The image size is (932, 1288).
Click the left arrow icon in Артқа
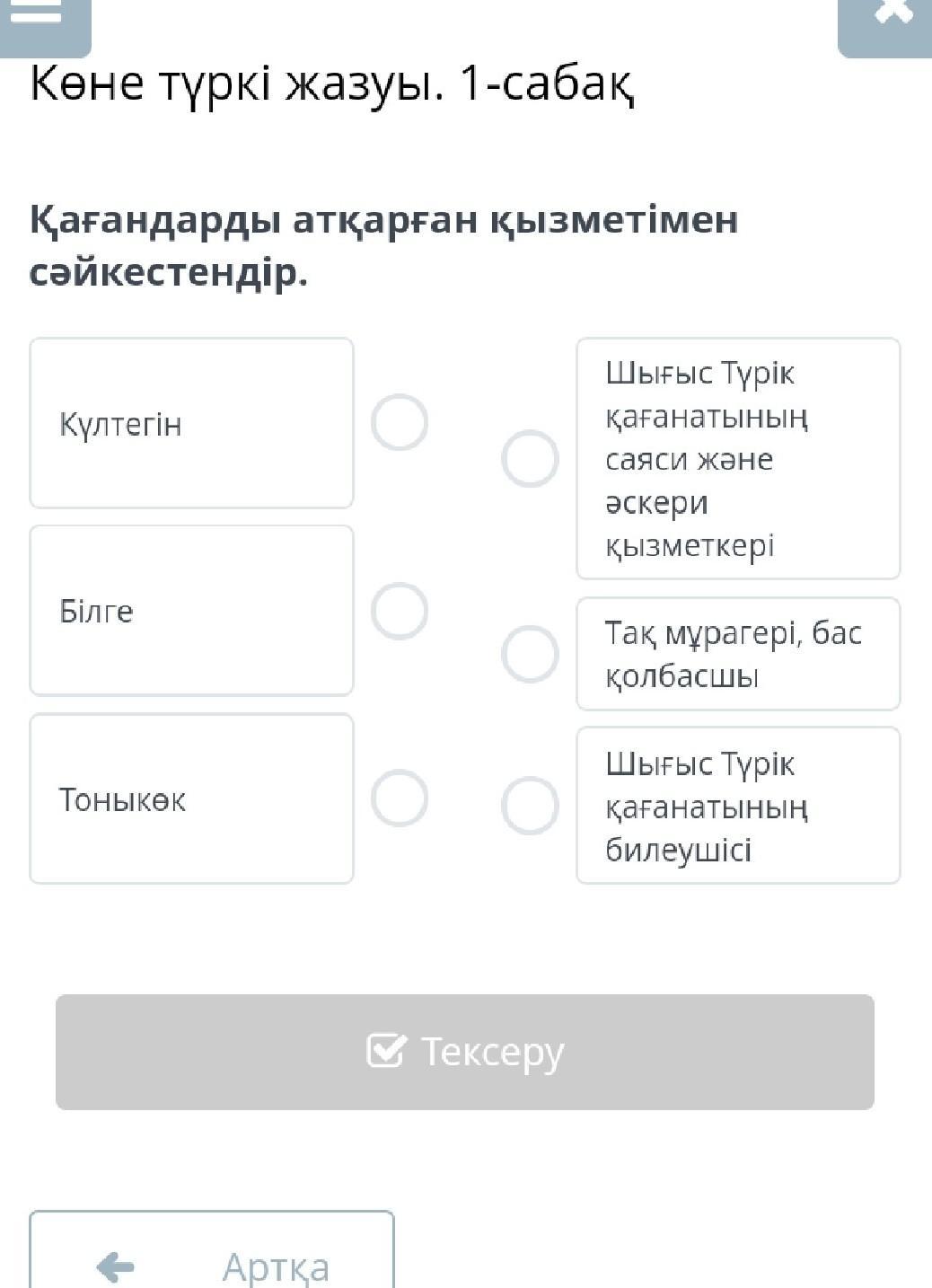(115, 1267)
